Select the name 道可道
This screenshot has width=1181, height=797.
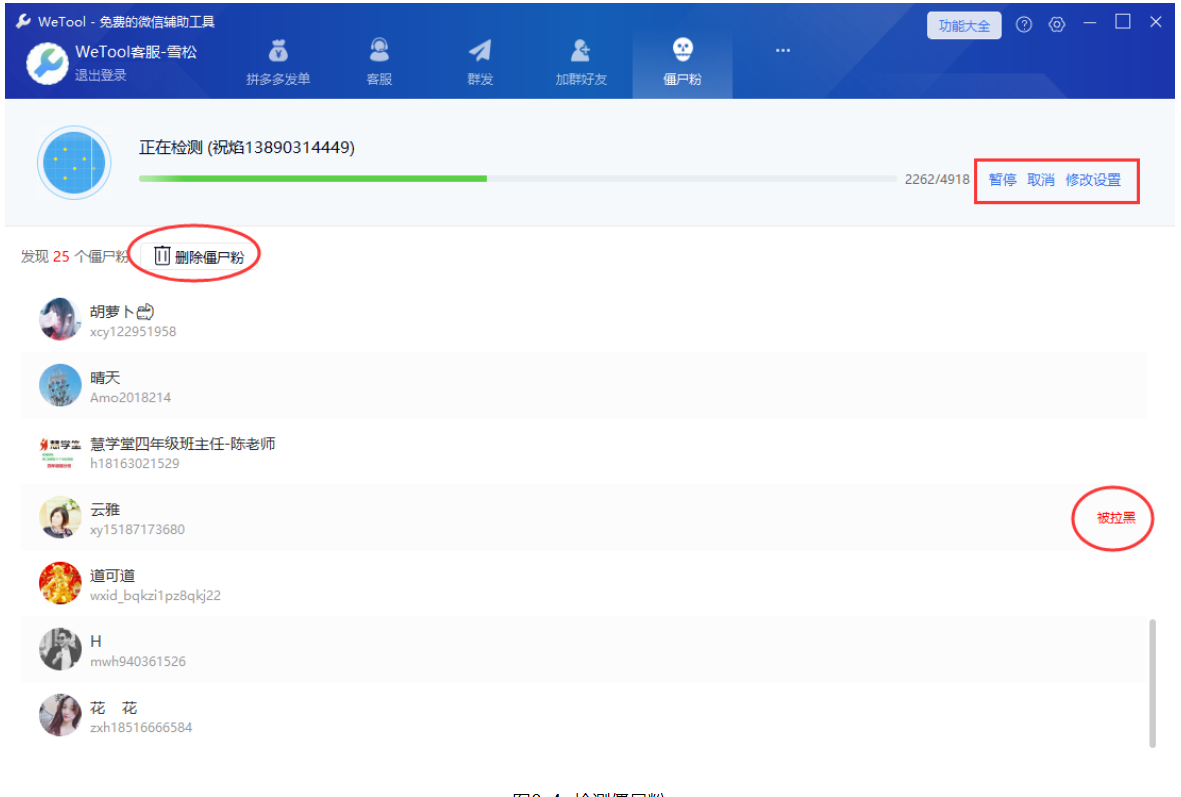coord(112,576)
